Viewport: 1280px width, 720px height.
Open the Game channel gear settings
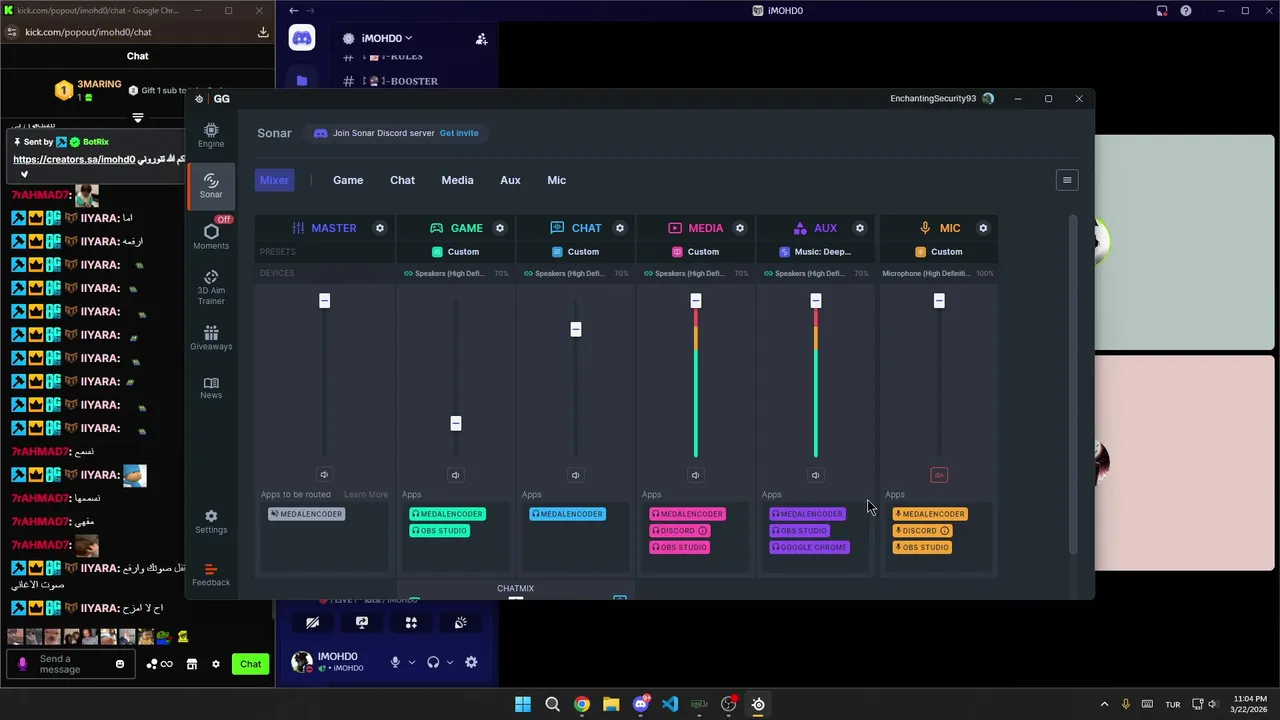500,228
